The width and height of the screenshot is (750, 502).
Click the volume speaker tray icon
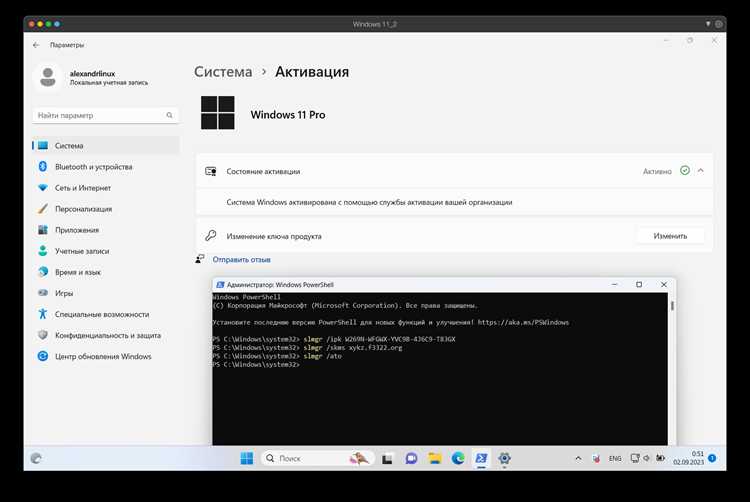click(647, 458)
